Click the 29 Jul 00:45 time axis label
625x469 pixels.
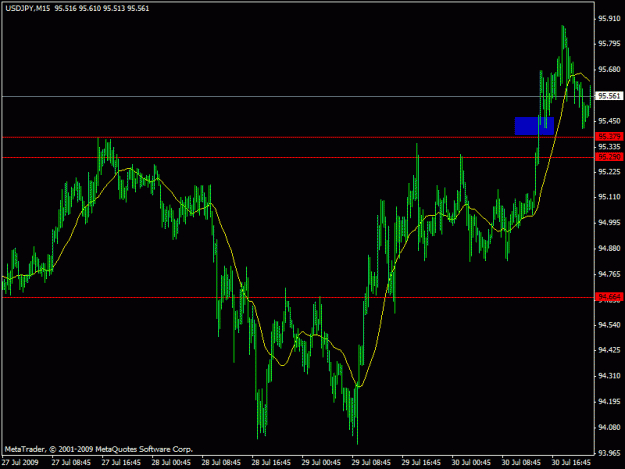[321, 462]
